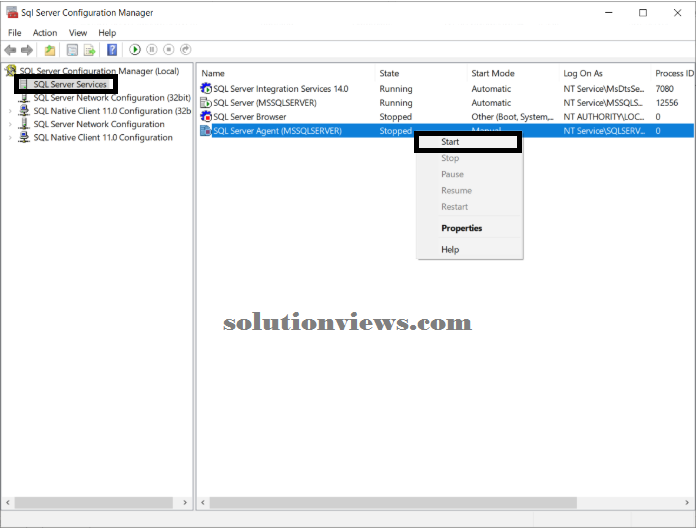Click the left pane's scroll-left arrow
This screenshot has width=697, height=528.
point(8,502)
